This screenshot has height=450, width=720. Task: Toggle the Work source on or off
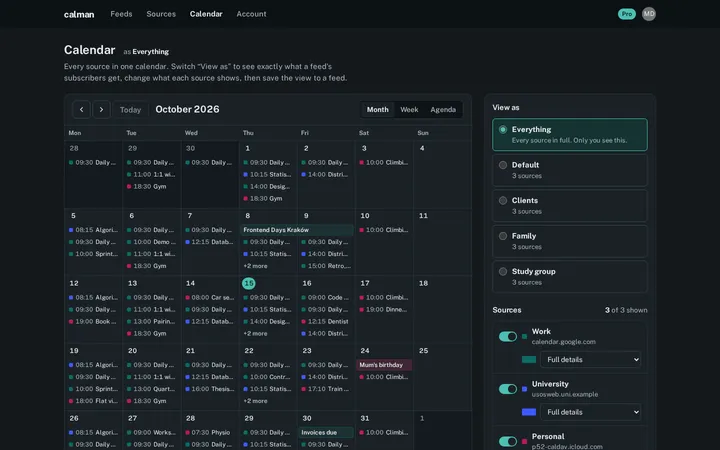pyautogui.click(x=508, y=337)
